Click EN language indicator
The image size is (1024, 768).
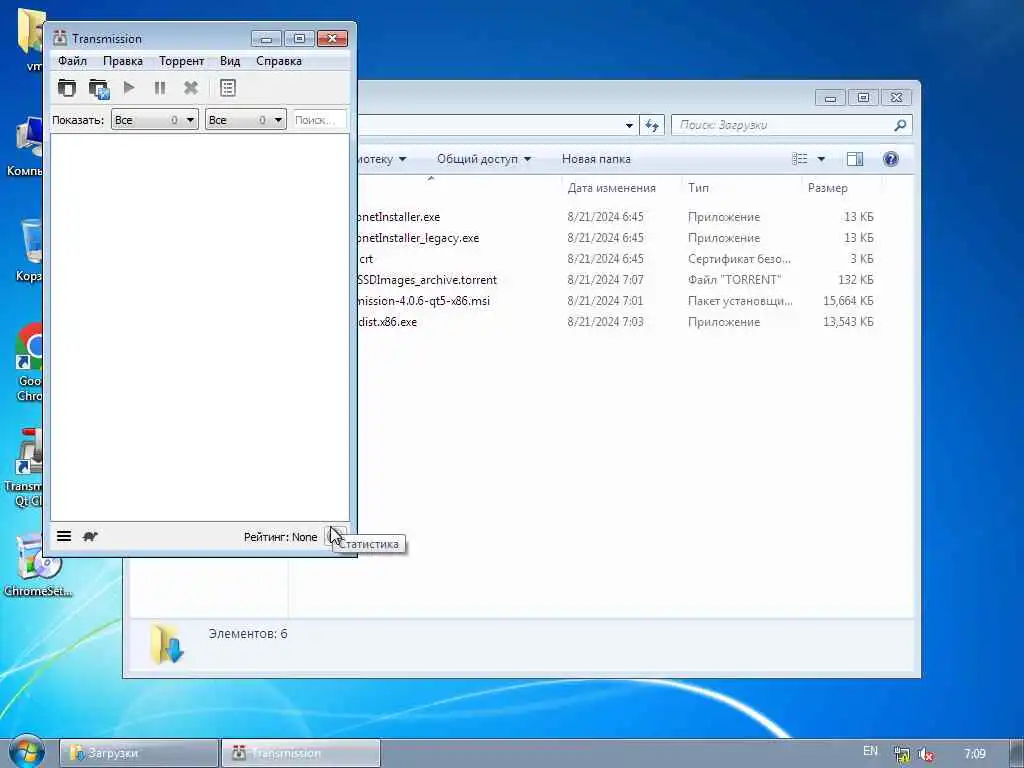870,751
